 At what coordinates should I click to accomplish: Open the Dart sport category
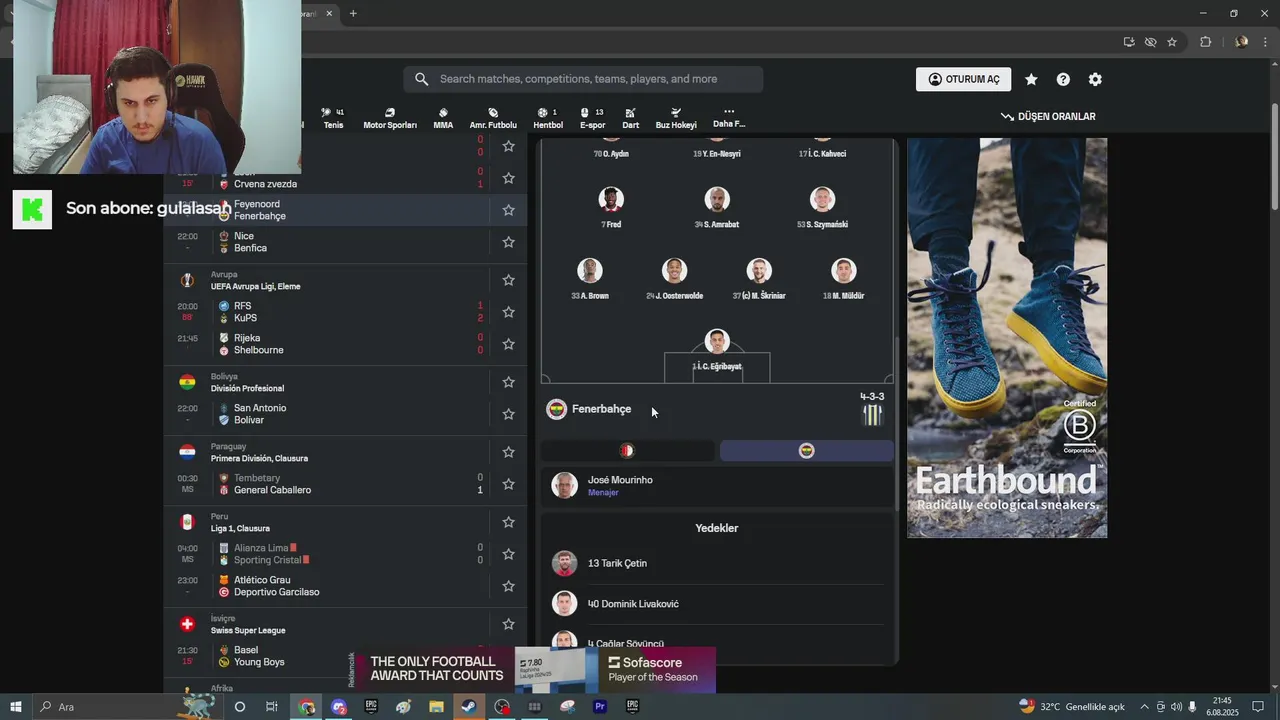click(630, 118)
